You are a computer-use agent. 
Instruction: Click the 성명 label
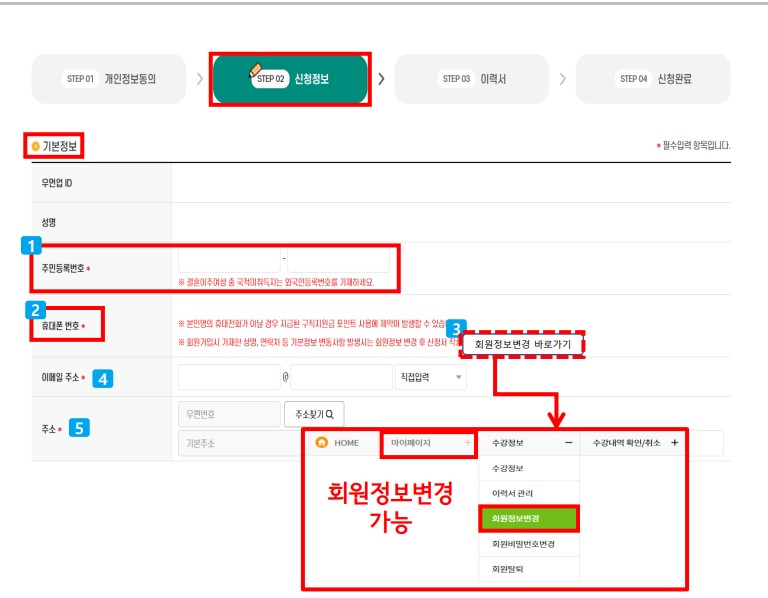[48, 222]
